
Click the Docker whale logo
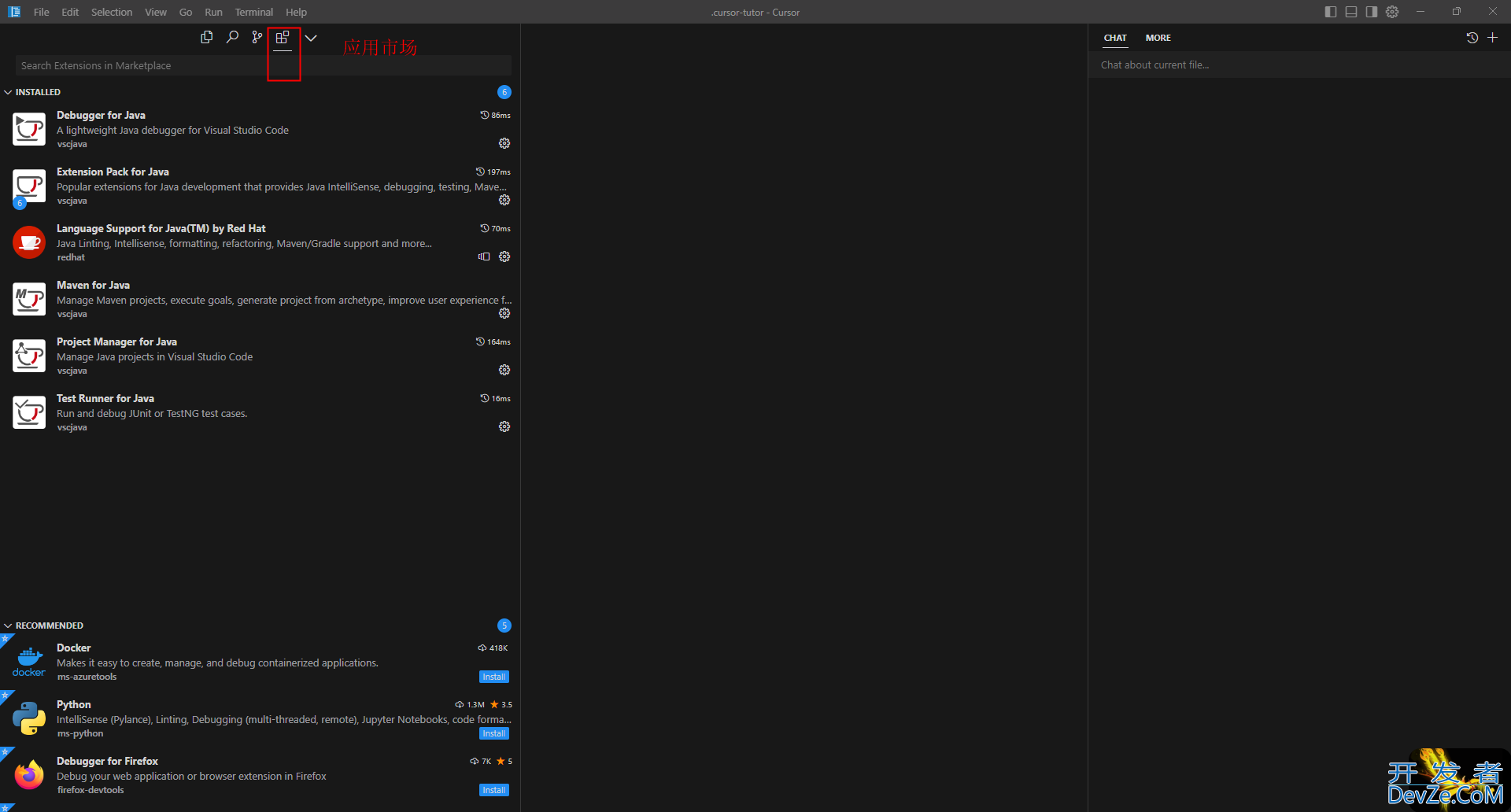[x=29, y=662]
